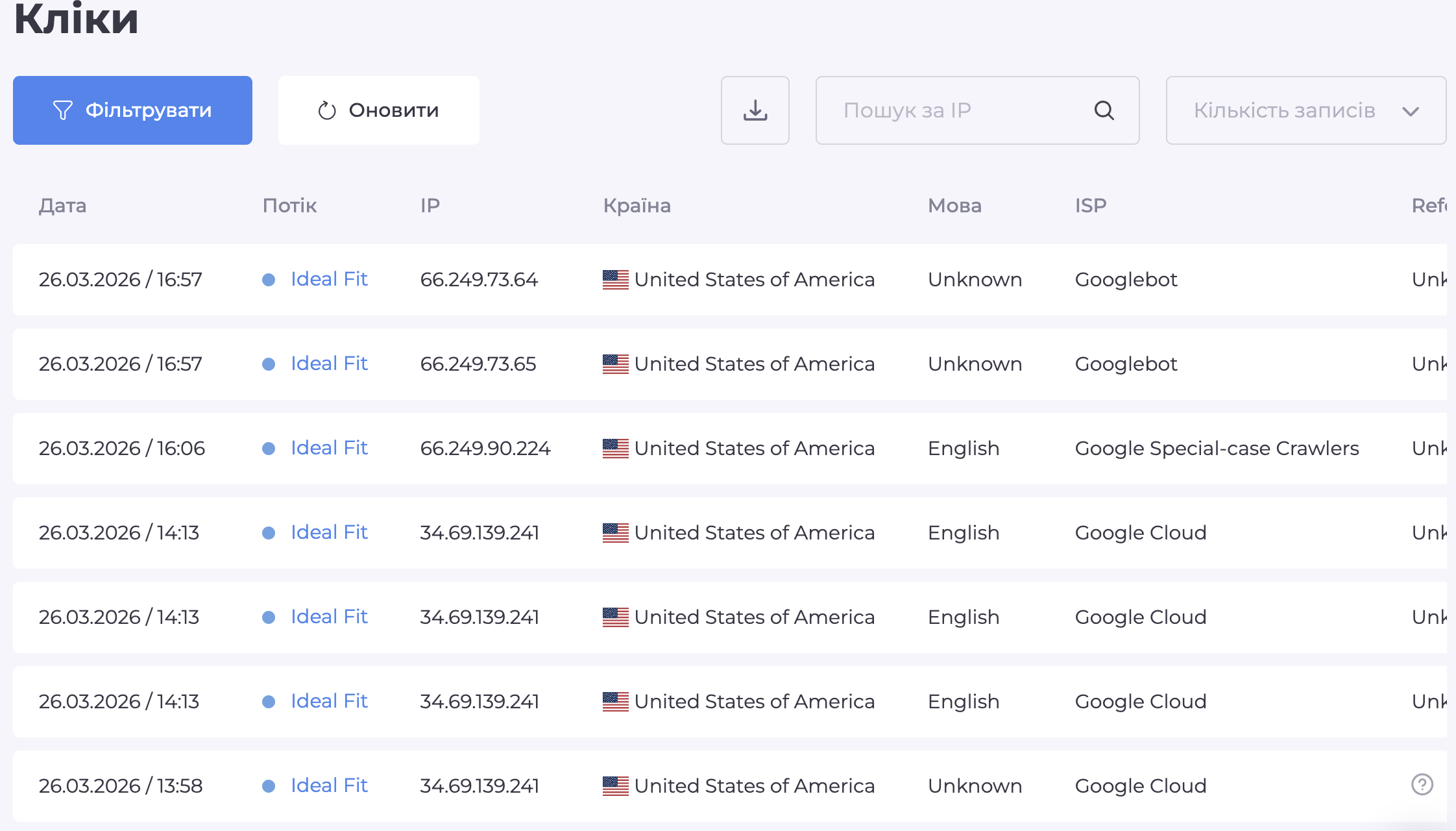Select IP address 66.249.73.65 cell
Screen dimensions: 1456x831
click(478, 364)
